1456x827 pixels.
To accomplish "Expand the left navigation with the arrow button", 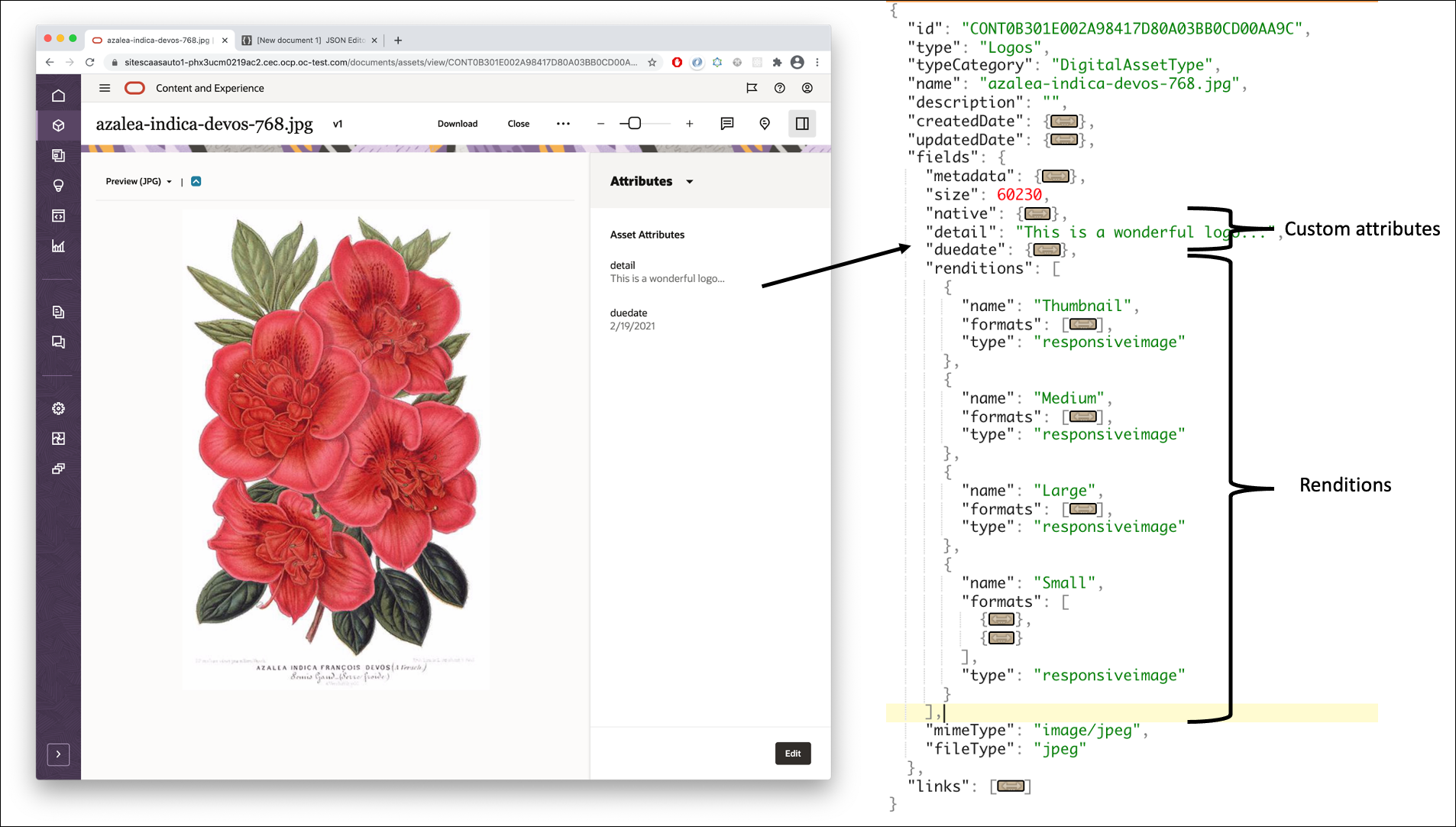I will (x=58, y=754).
